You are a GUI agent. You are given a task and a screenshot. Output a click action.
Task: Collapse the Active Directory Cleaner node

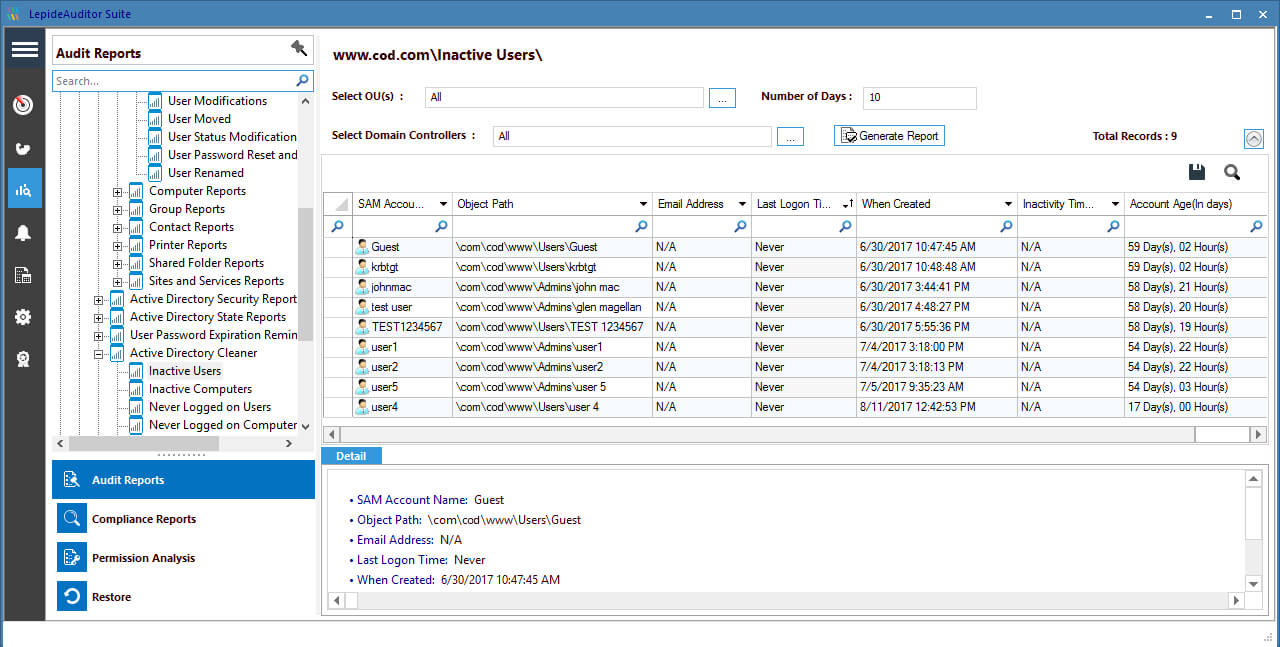click(98, 353)
